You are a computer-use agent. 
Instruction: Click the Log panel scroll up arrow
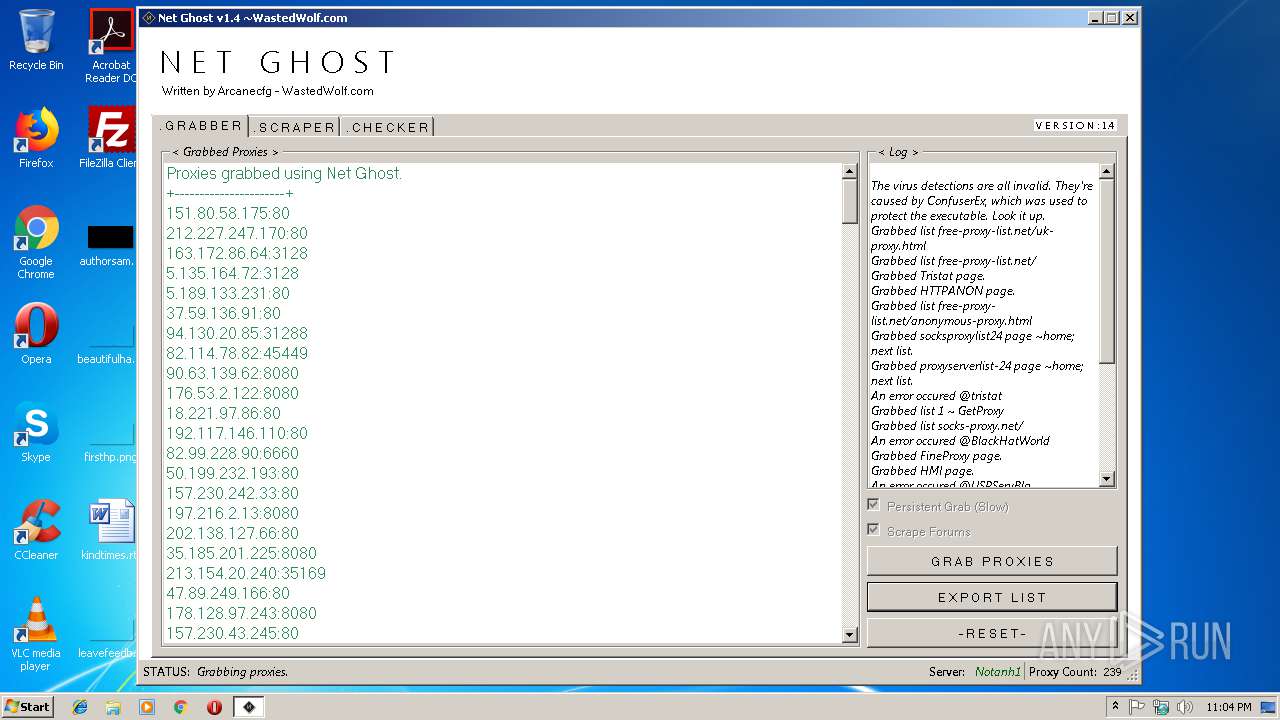click(x=1106, y=171)
